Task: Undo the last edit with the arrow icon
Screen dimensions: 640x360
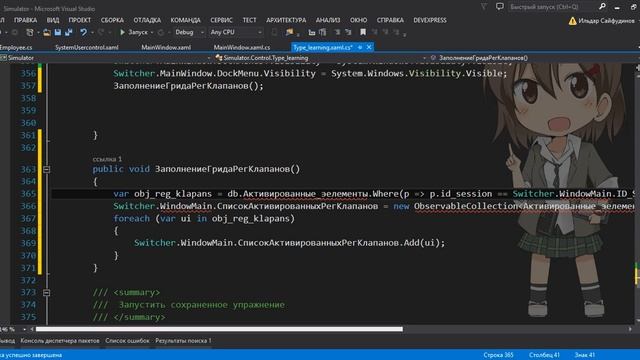Action: coord(84,32)
